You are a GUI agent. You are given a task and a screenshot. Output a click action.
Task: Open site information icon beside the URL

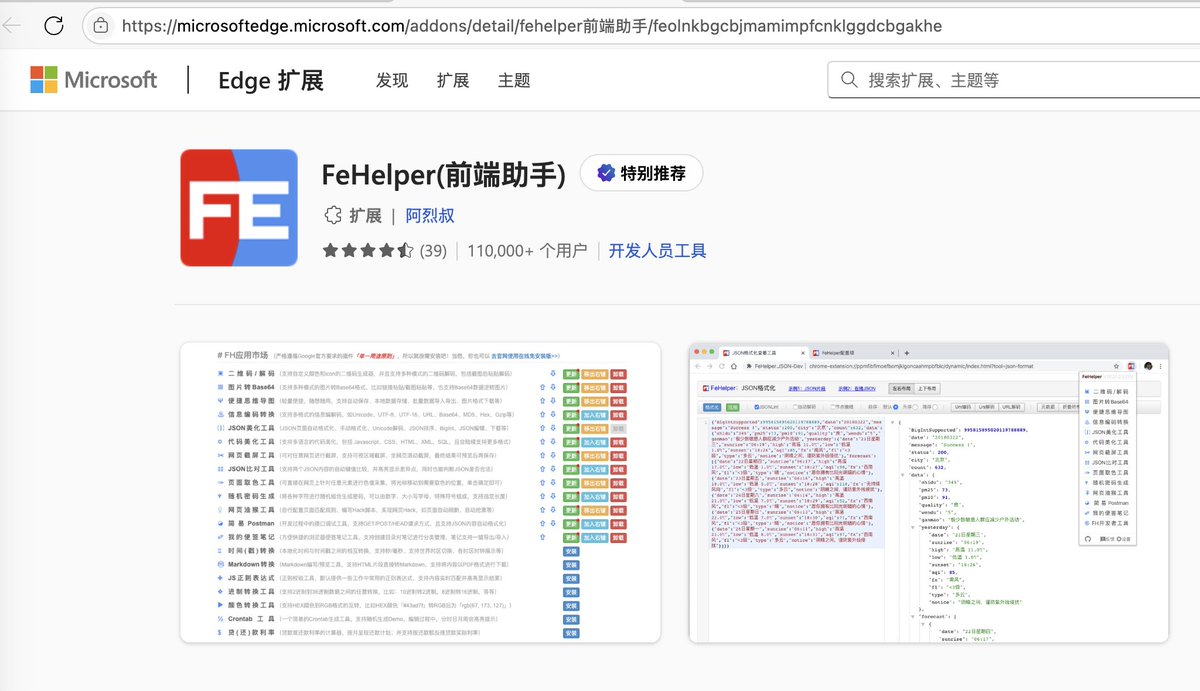(101, 26)
